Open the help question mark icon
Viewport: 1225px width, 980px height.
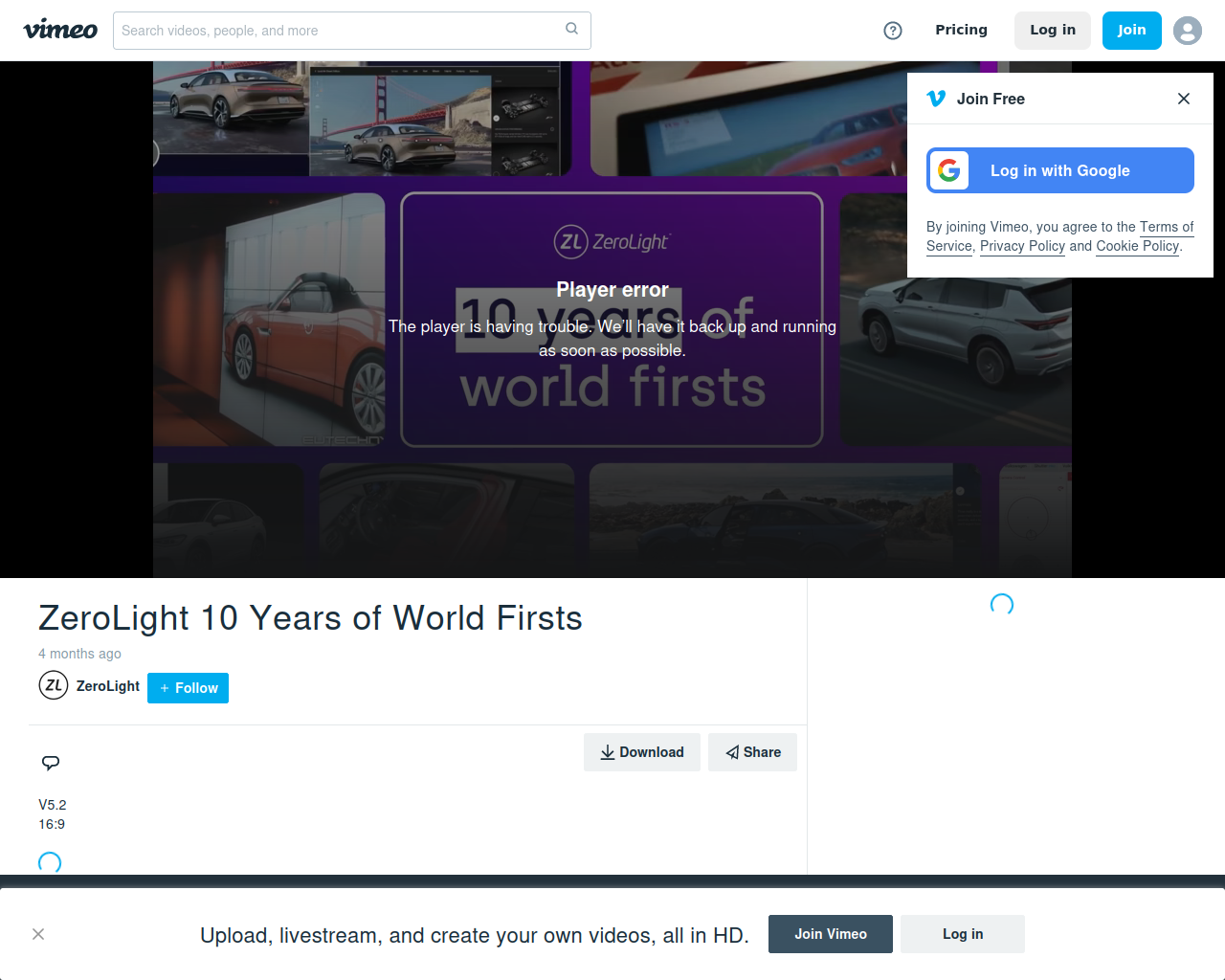coord(893,31)
